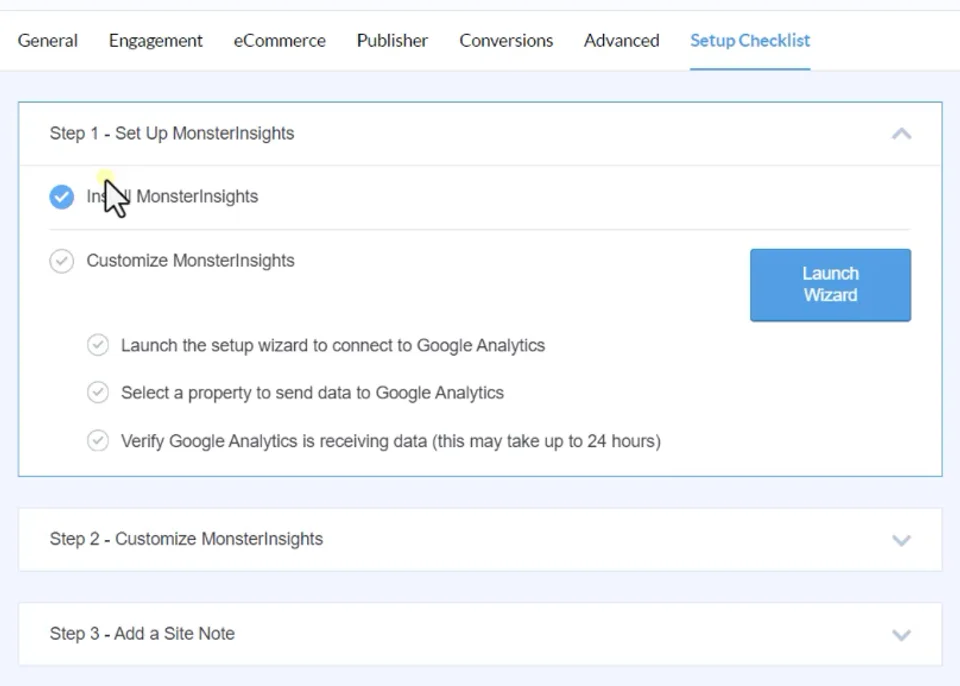The height and width of the screenshot is (686, 960).
Task: Open the eCommerce tab
Action: [x=280, y=40]
